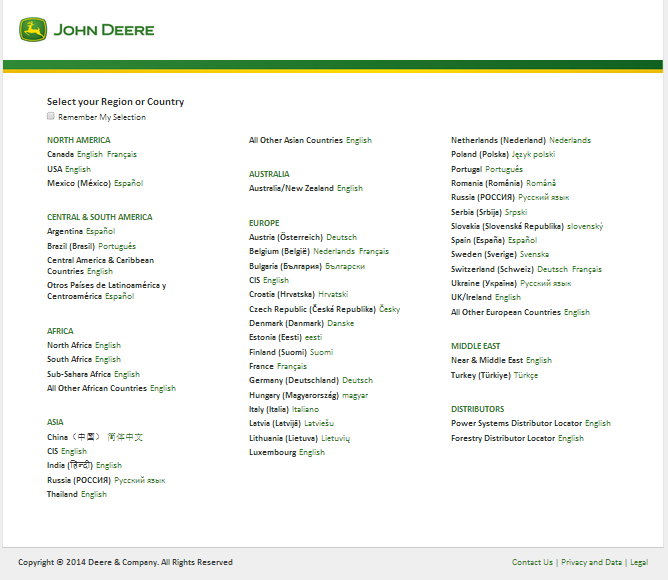The height and width of the screenshot is (580, 668).
Task: Select UK/Ireland English link
Action: pyautogui.click(x=508, y=297)
